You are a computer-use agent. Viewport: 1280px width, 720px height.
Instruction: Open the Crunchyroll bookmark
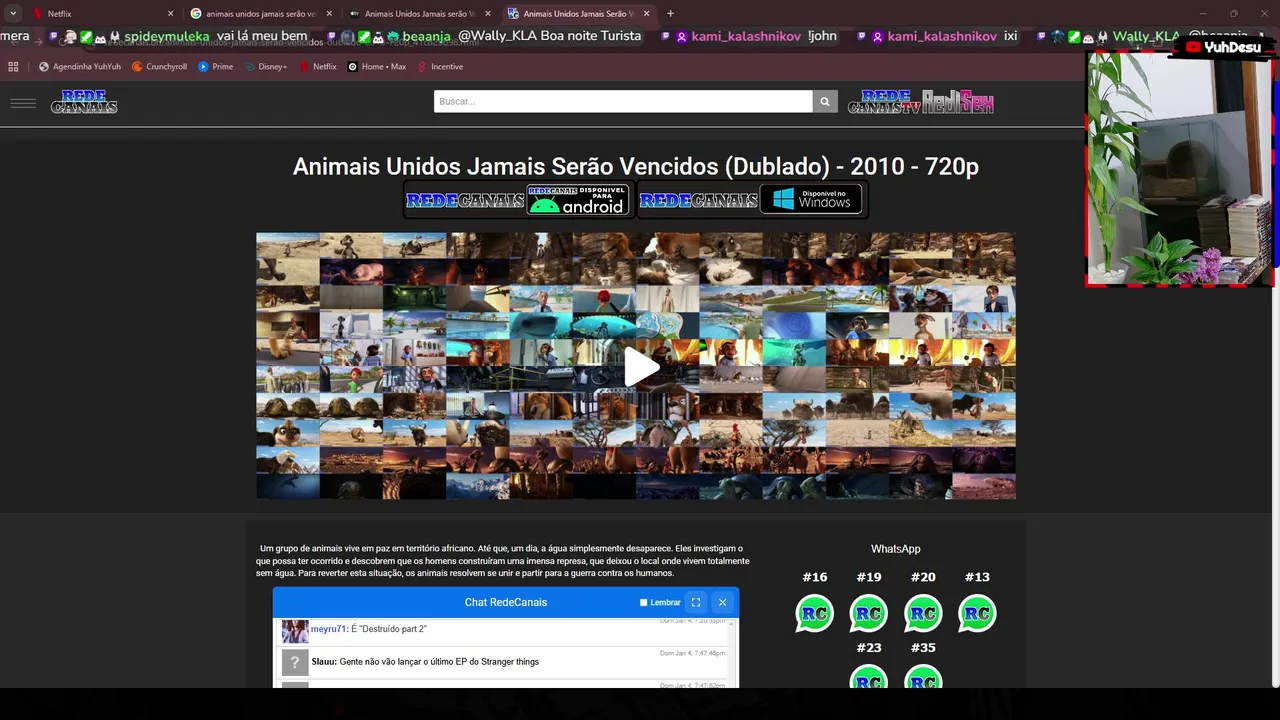coord(159,67)
